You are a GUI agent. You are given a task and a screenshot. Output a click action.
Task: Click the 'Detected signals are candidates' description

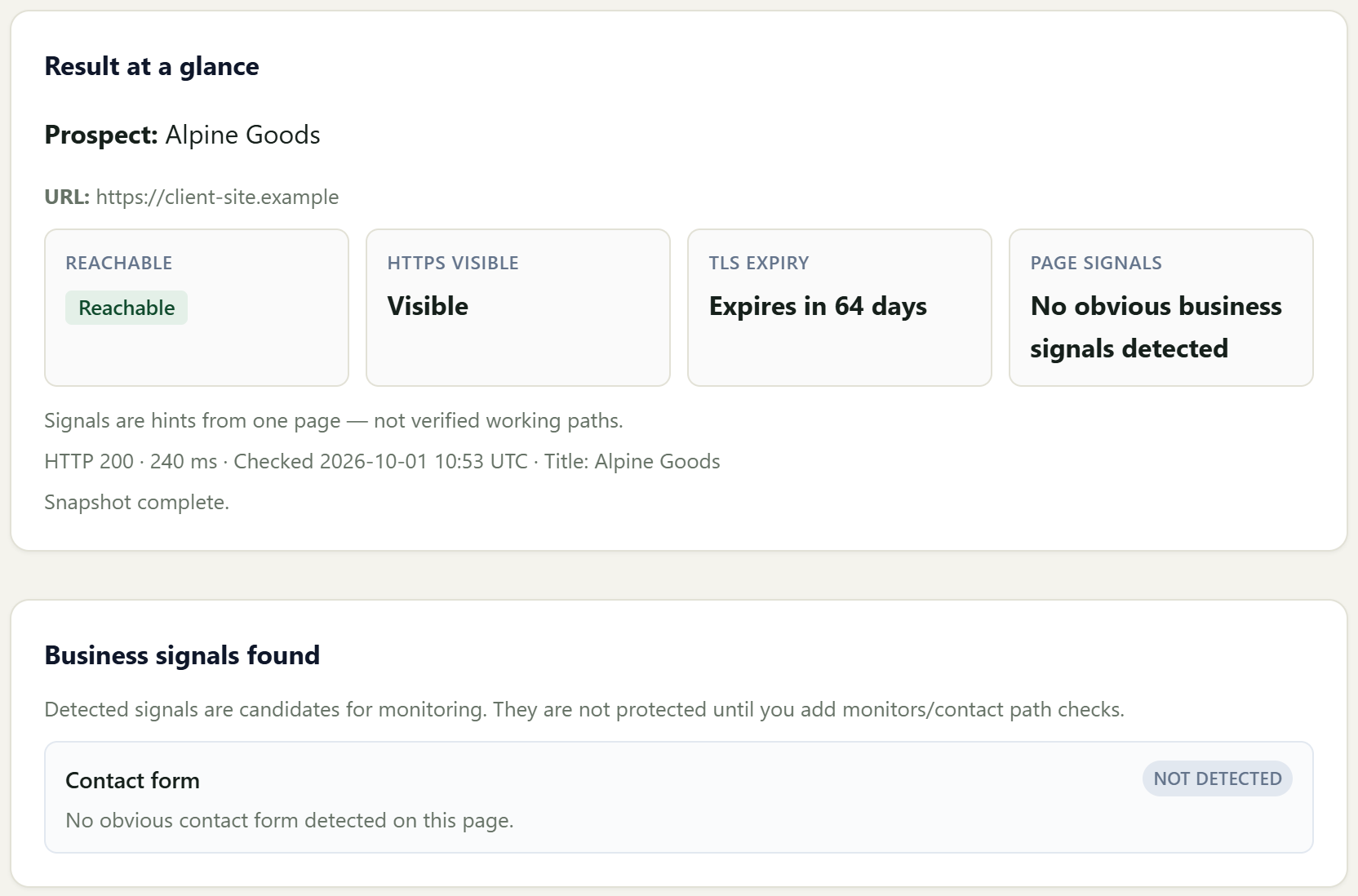pyautogui.click(x=584, y=709)
